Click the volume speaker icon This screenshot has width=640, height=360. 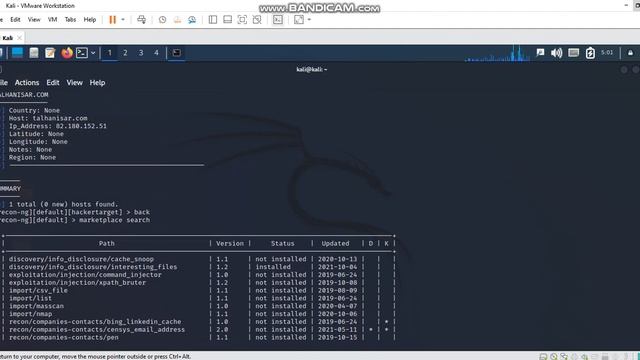point(556,53)
